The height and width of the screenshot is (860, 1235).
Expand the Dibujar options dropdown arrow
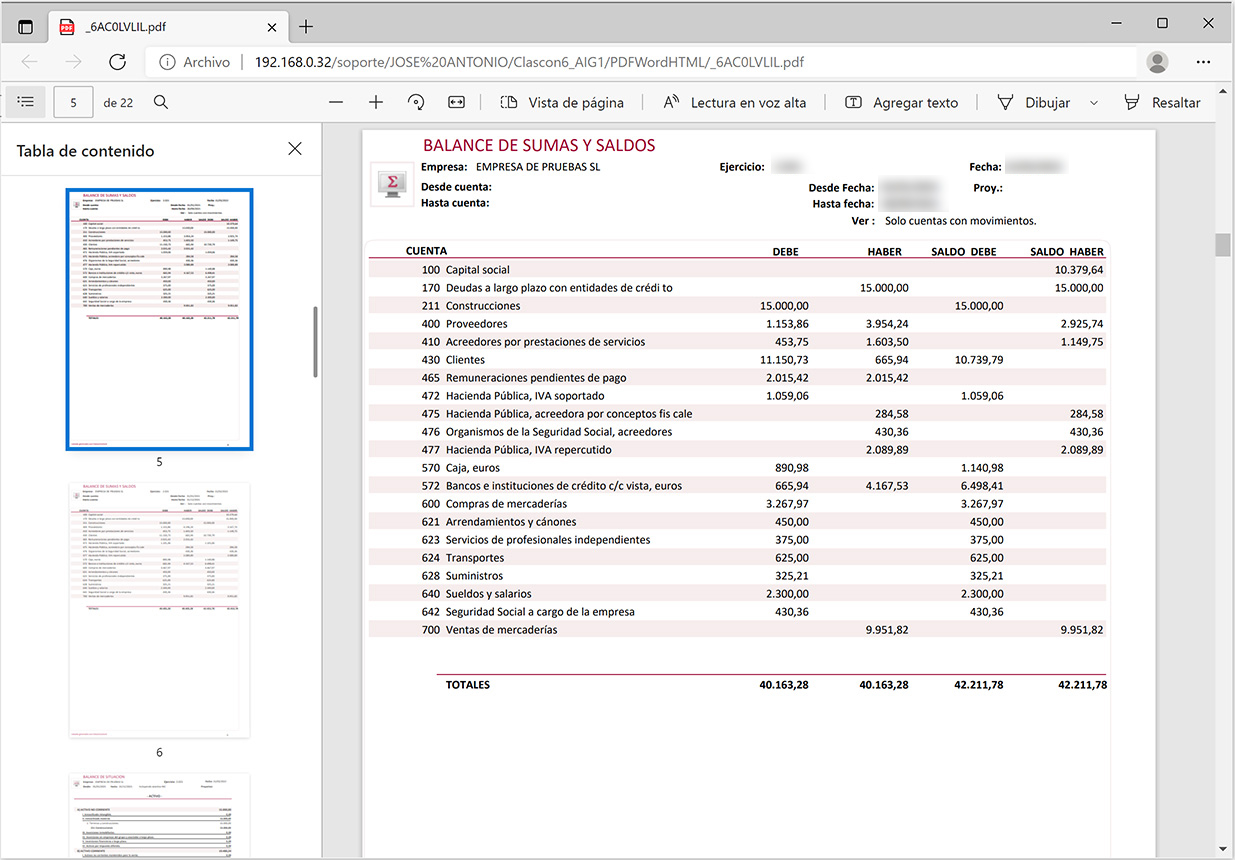click(1094, 102)
